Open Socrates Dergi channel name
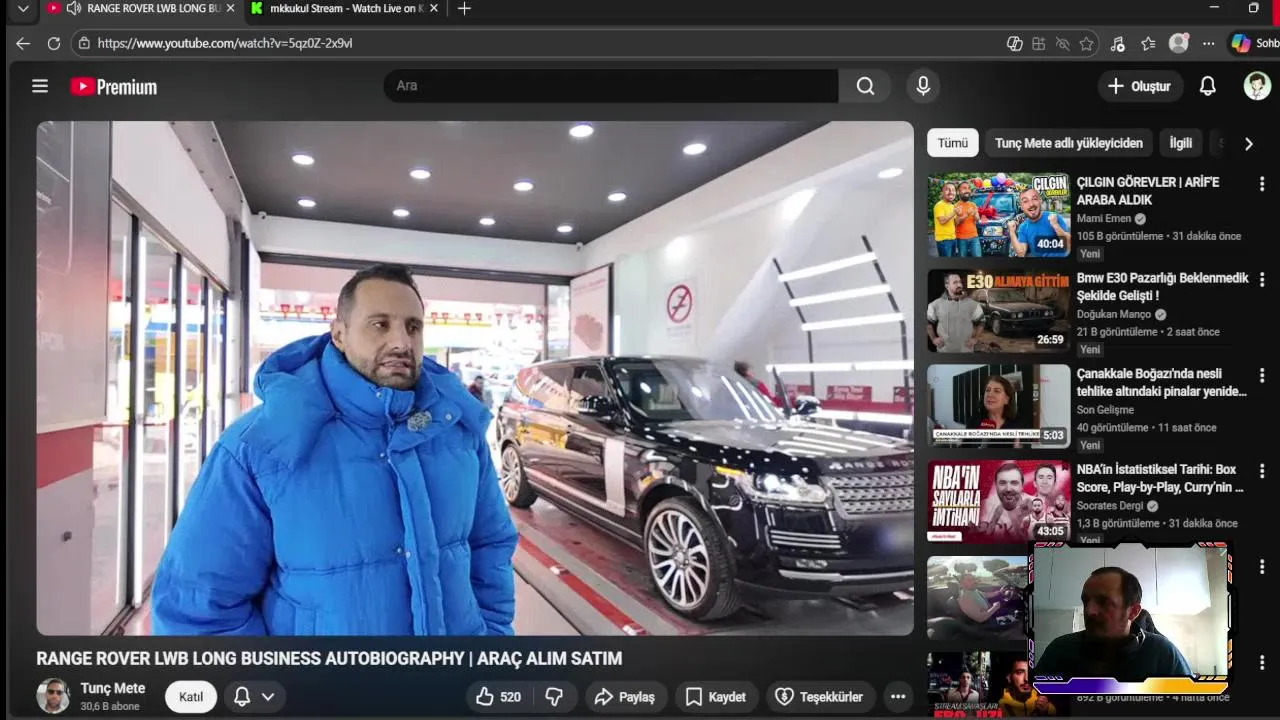 point(1109,506)
